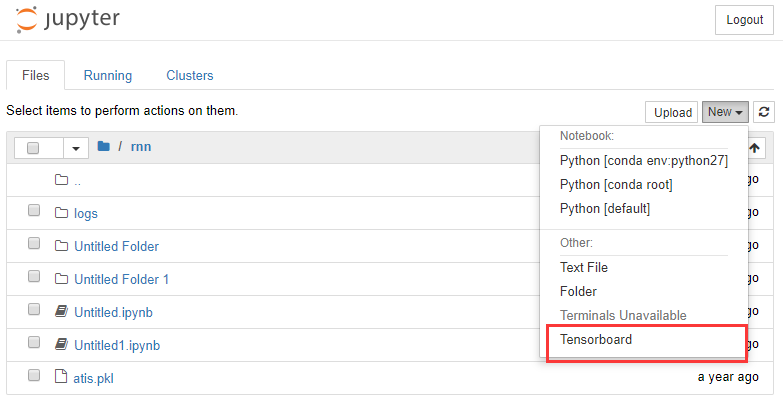Open the Clusters tab

189,75
